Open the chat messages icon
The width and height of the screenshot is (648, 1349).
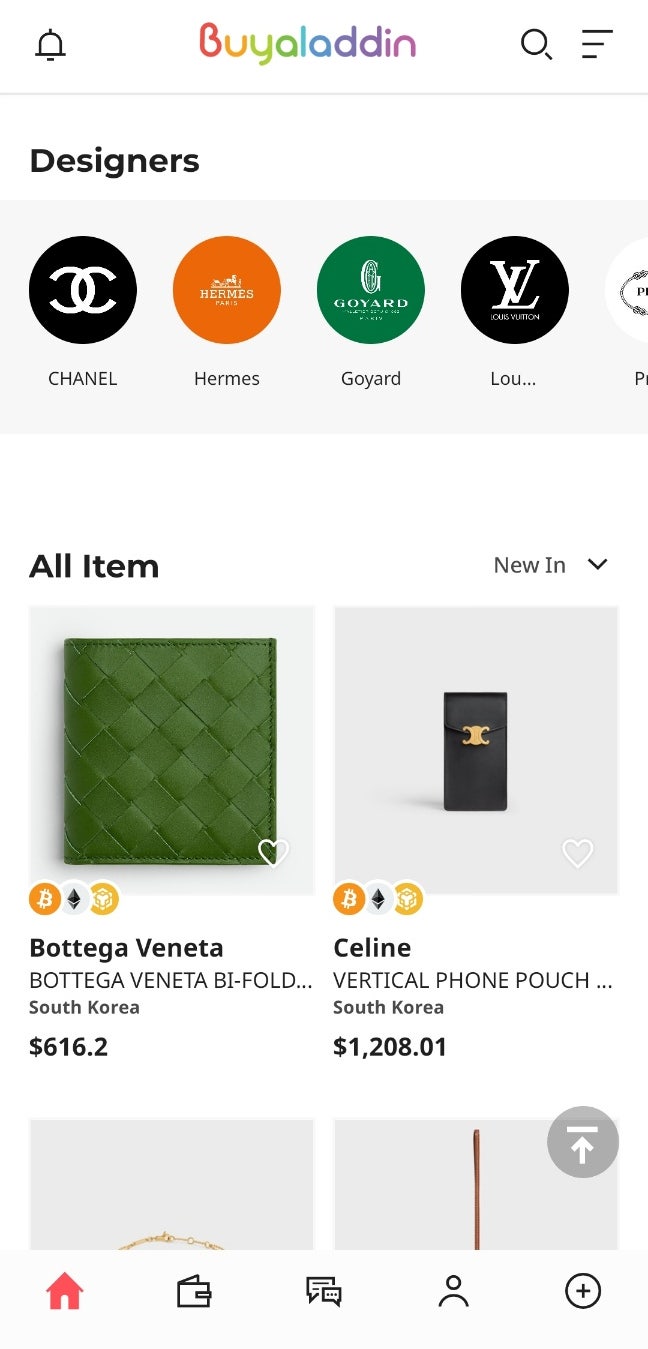[324, 1292]
